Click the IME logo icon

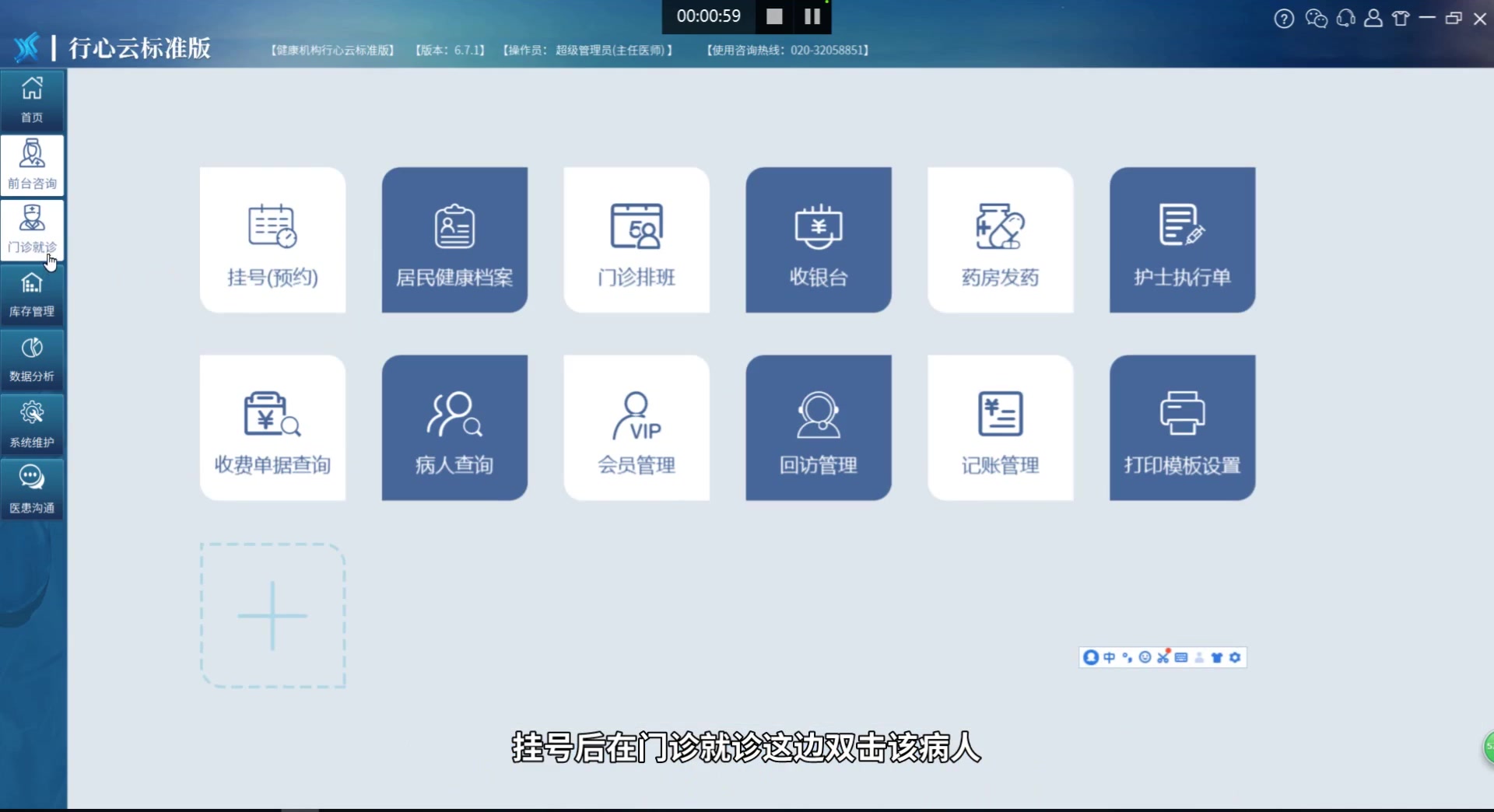tap(1091, 657)
